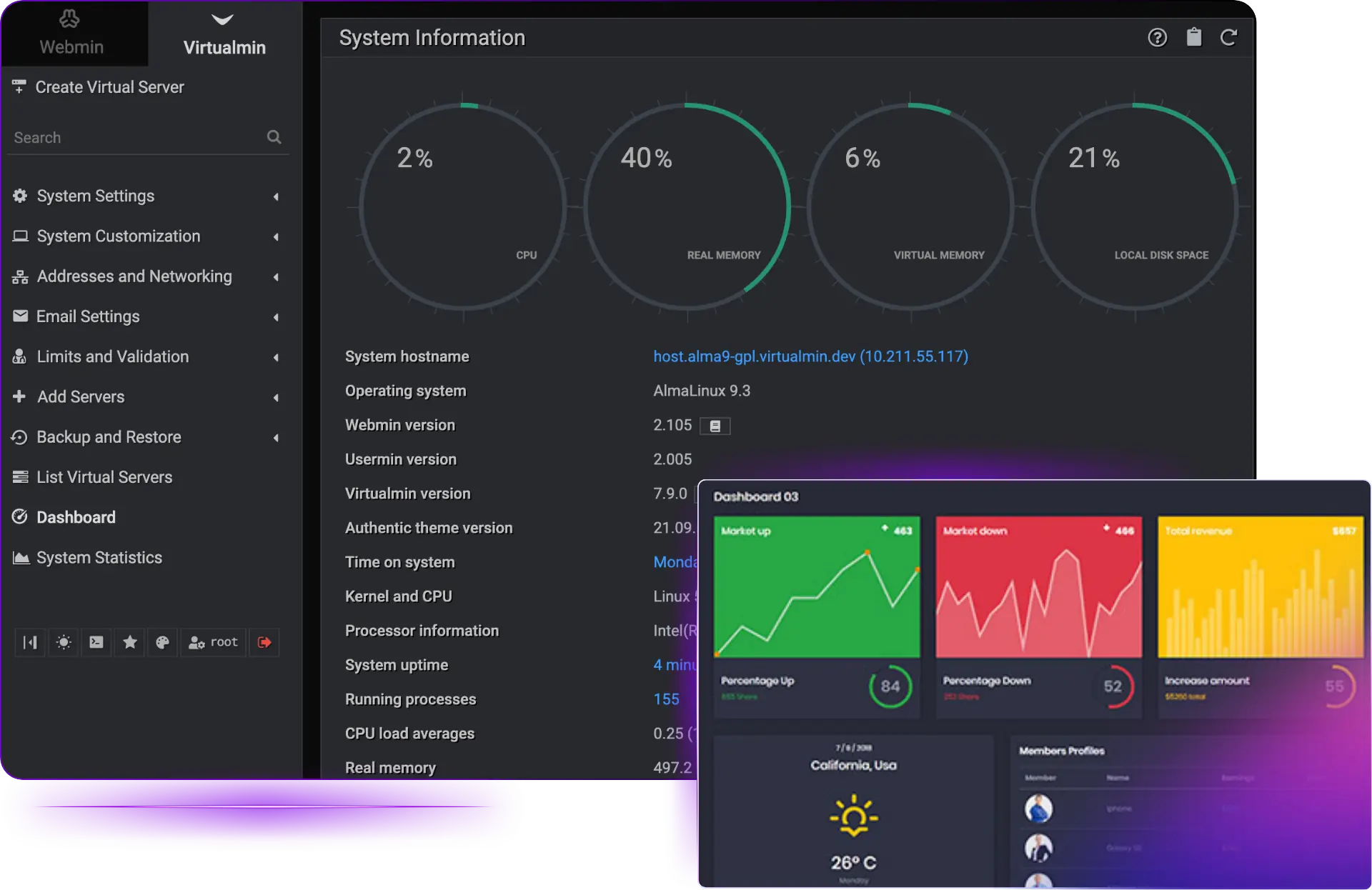Screen dimensions: 1372x890
Task: Open the Dashboard menu item
Action: pos(76,517)
